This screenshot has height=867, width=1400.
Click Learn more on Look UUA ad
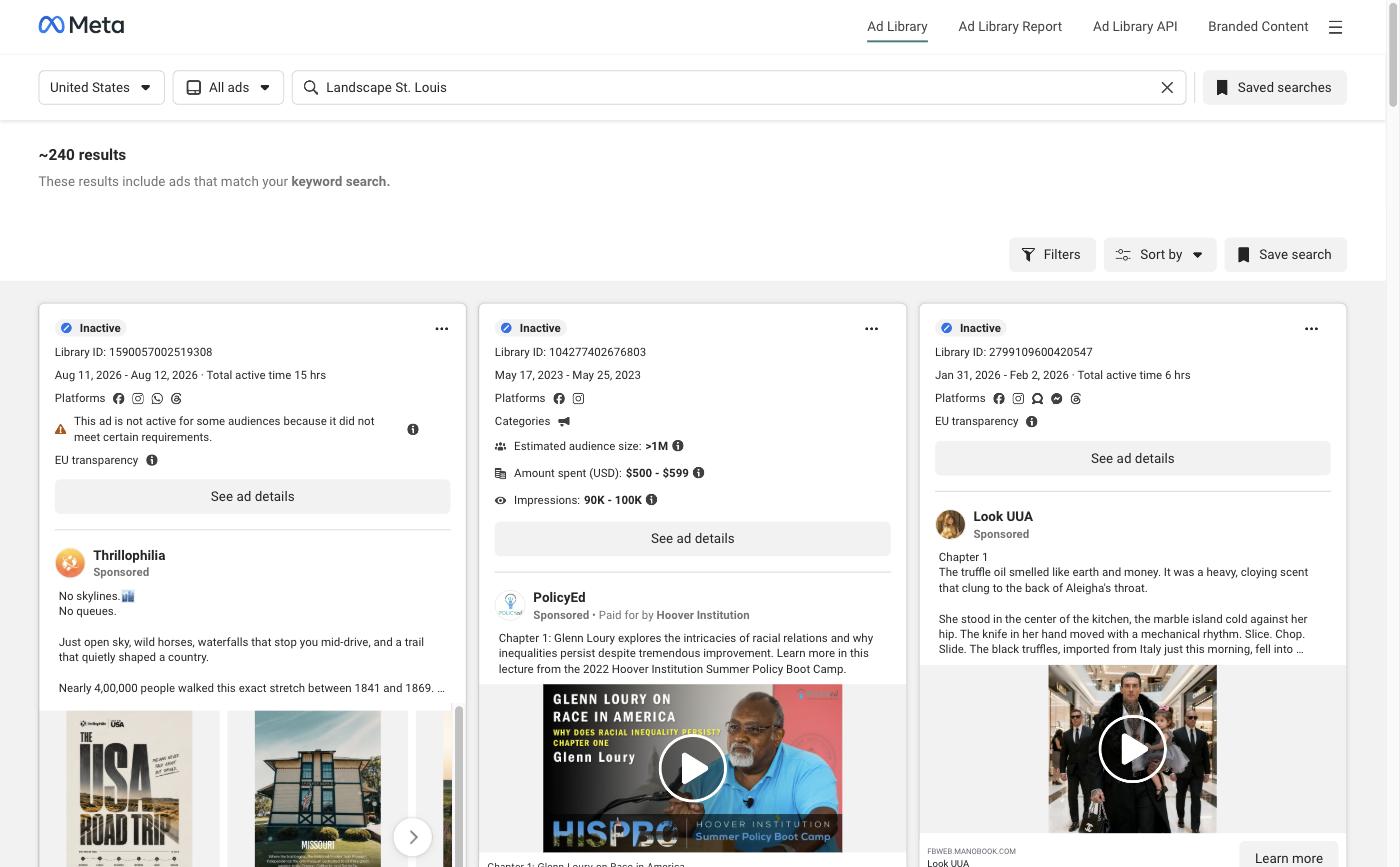point(1288,857)
